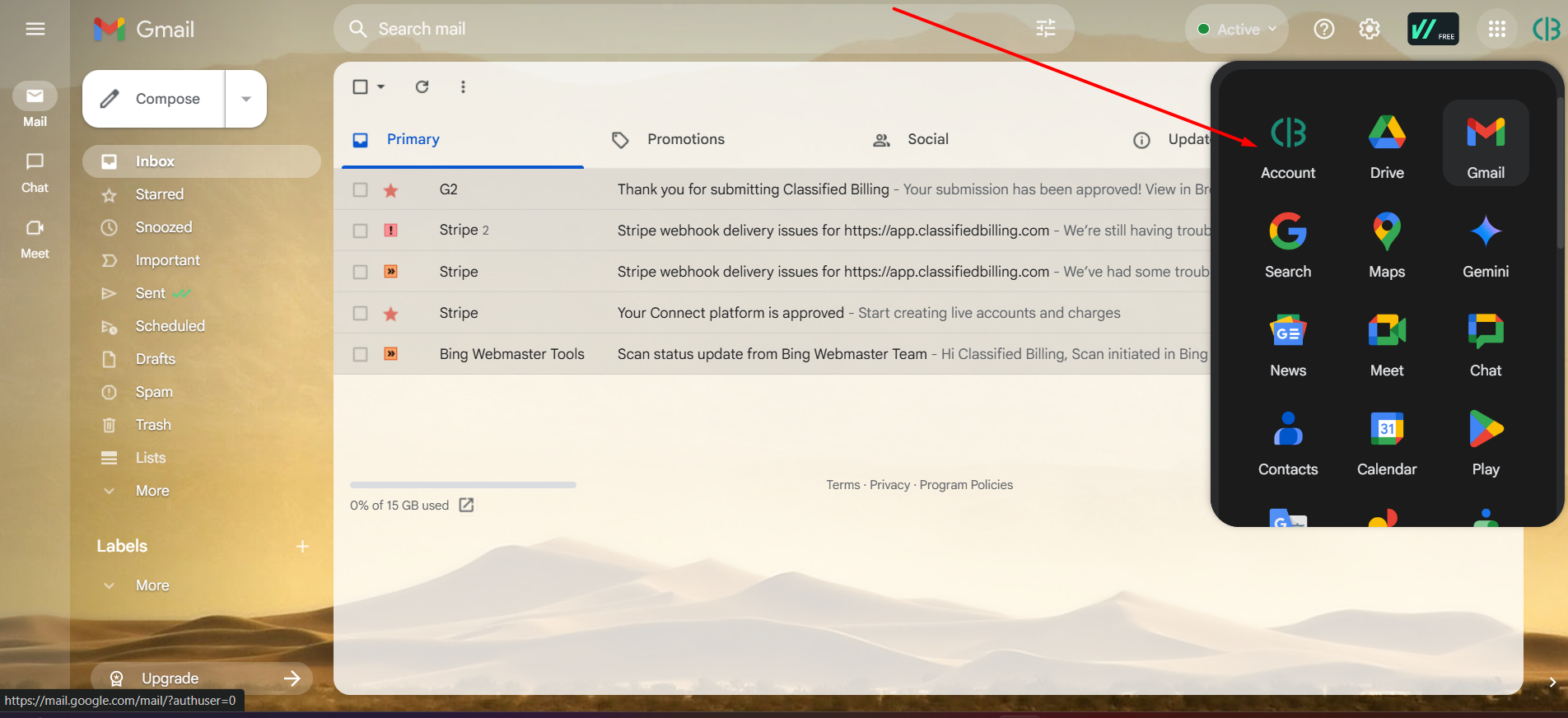1568x718 pixels.
Task: Expand the Compose options arrow
Action: click(x=245, y=99)
